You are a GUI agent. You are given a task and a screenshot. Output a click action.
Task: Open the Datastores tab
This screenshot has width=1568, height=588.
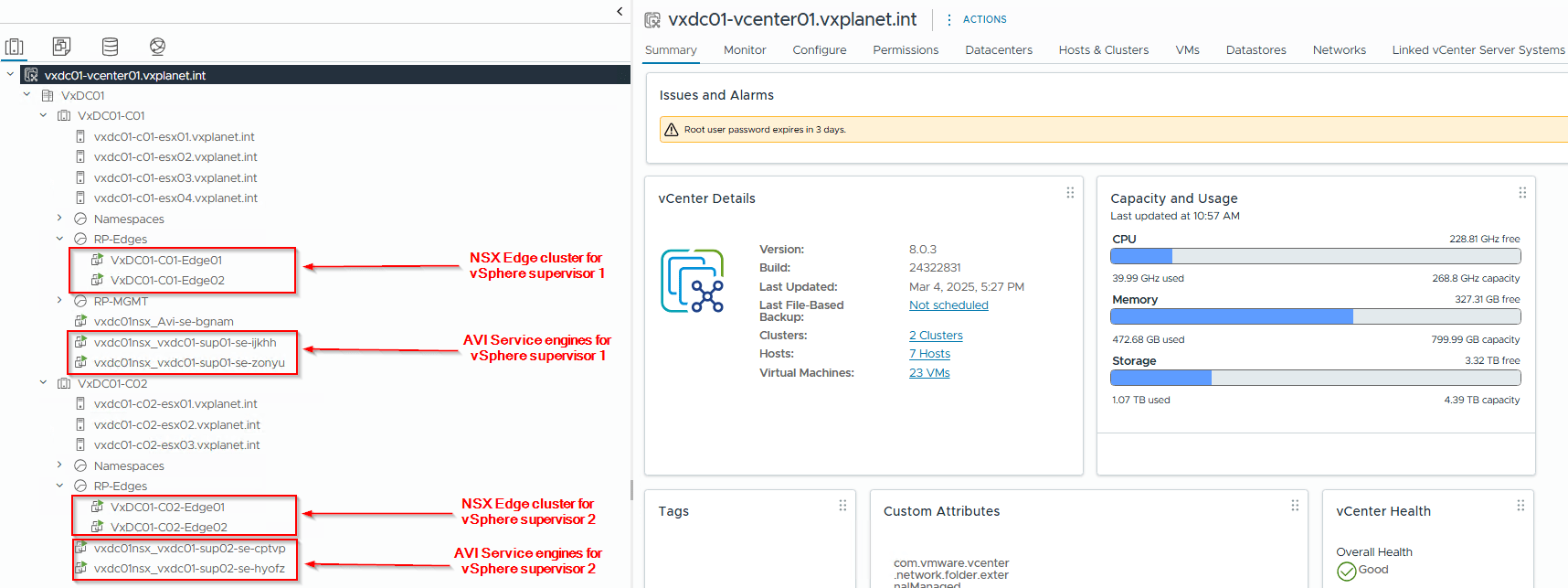coord(1256,50)
